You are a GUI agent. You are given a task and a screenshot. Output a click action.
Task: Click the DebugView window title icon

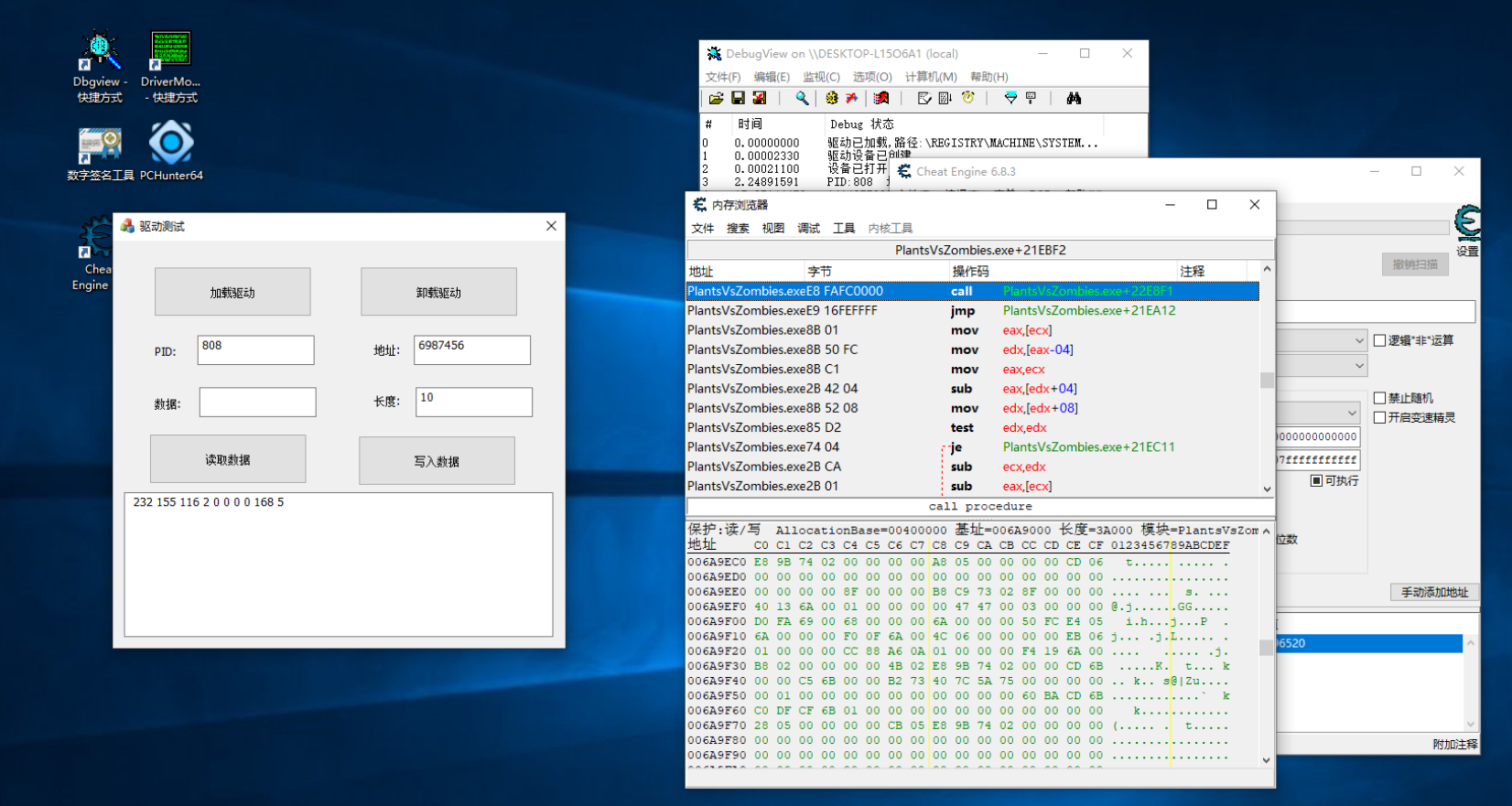[714, 54]
